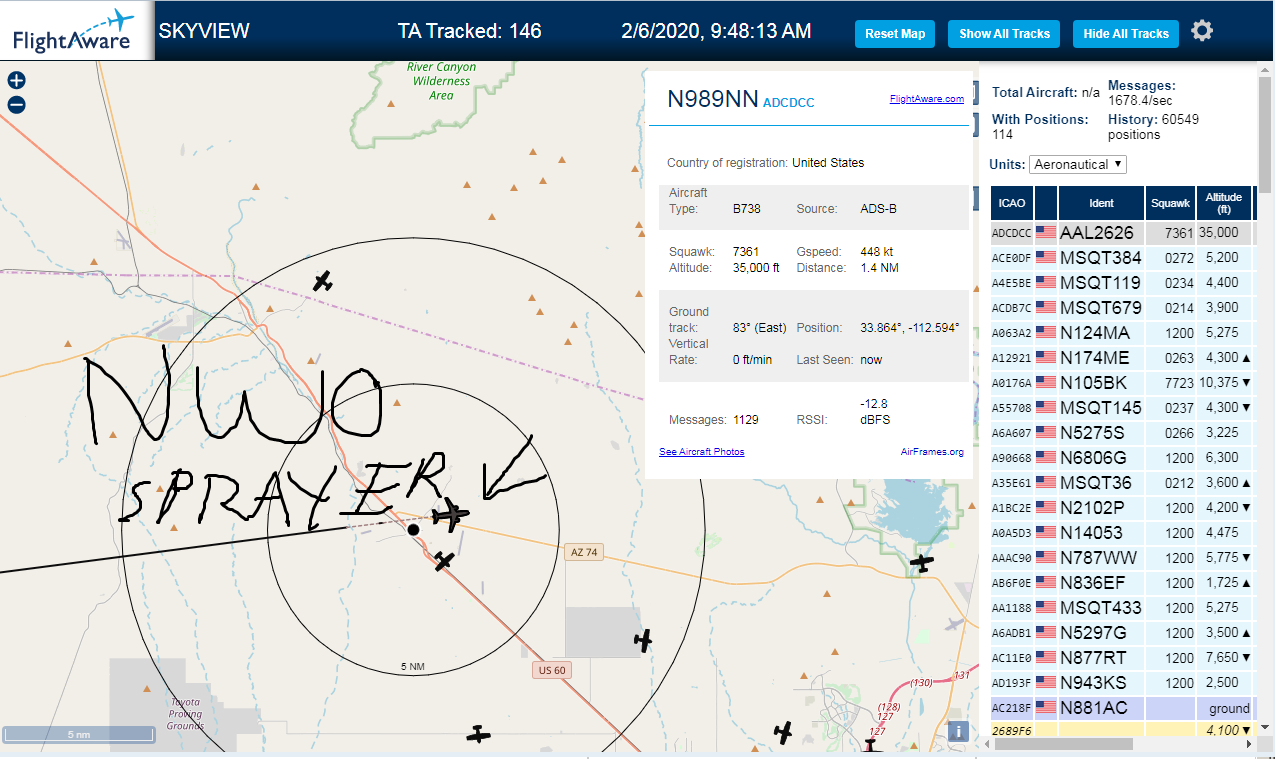
Task: Click the squawk value 7361 in the info panel
Action: [746, 252]
